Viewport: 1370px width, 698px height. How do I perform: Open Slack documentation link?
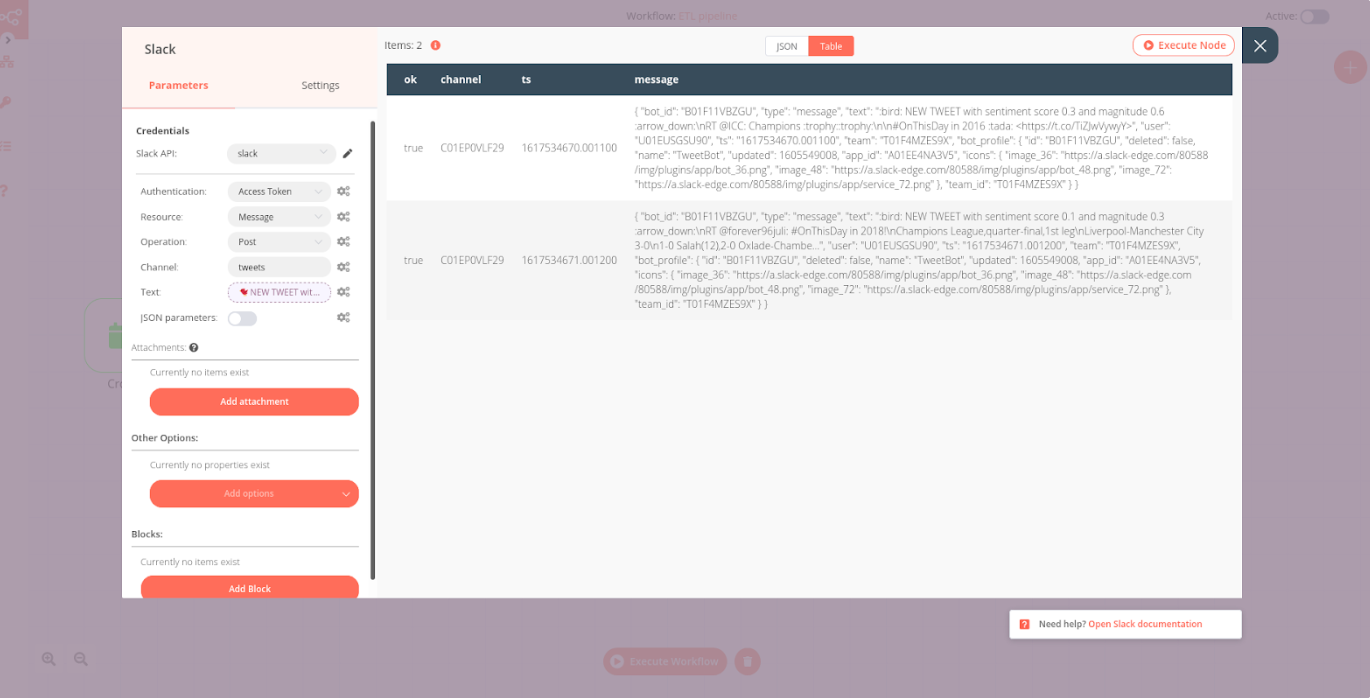tap(1144, 623)
